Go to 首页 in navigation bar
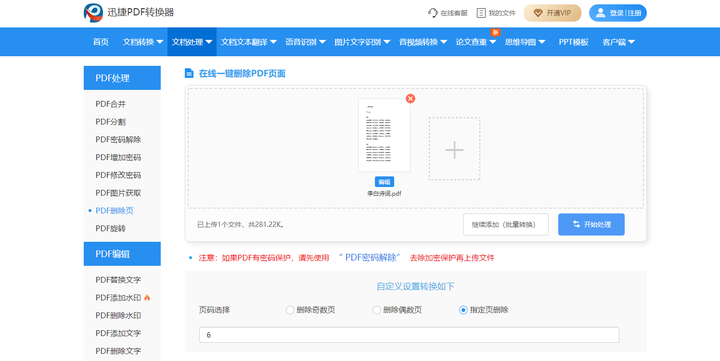This screenshot has width=720, height=361. click(101, 42)
